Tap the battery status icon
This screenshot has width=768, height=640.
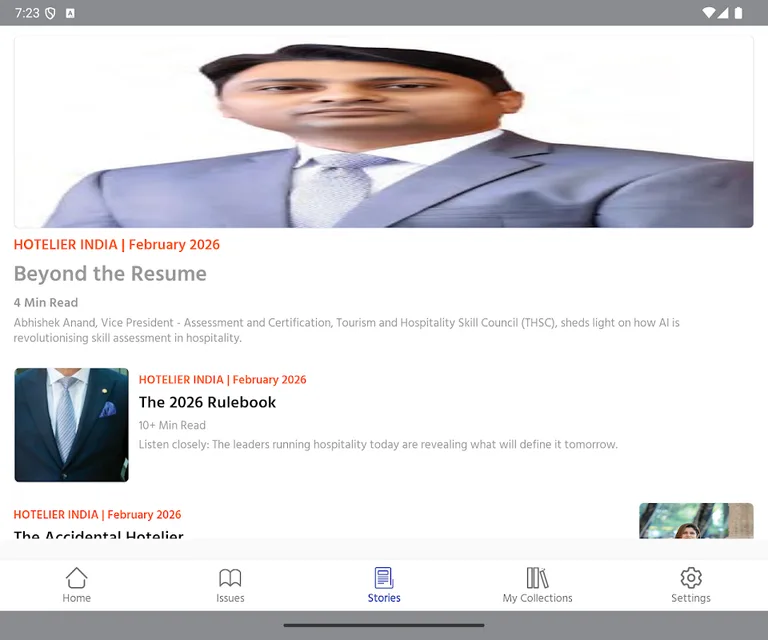point(739,13)
